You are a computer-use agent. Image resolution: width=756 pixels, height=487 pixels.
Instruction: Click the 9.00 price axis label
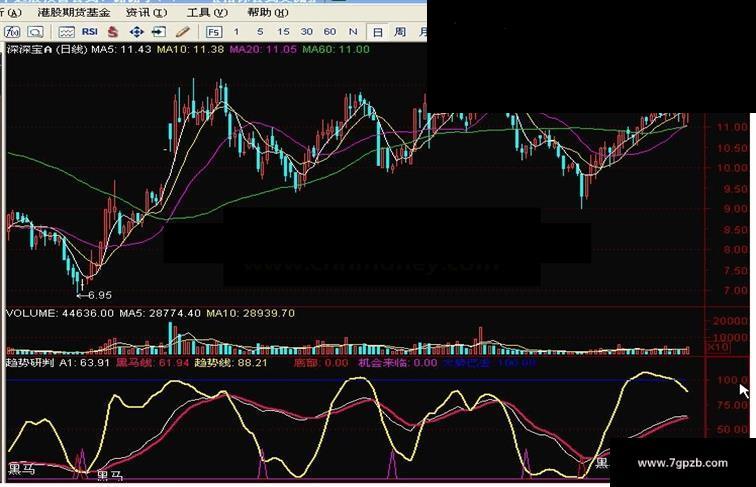point(735,209)
